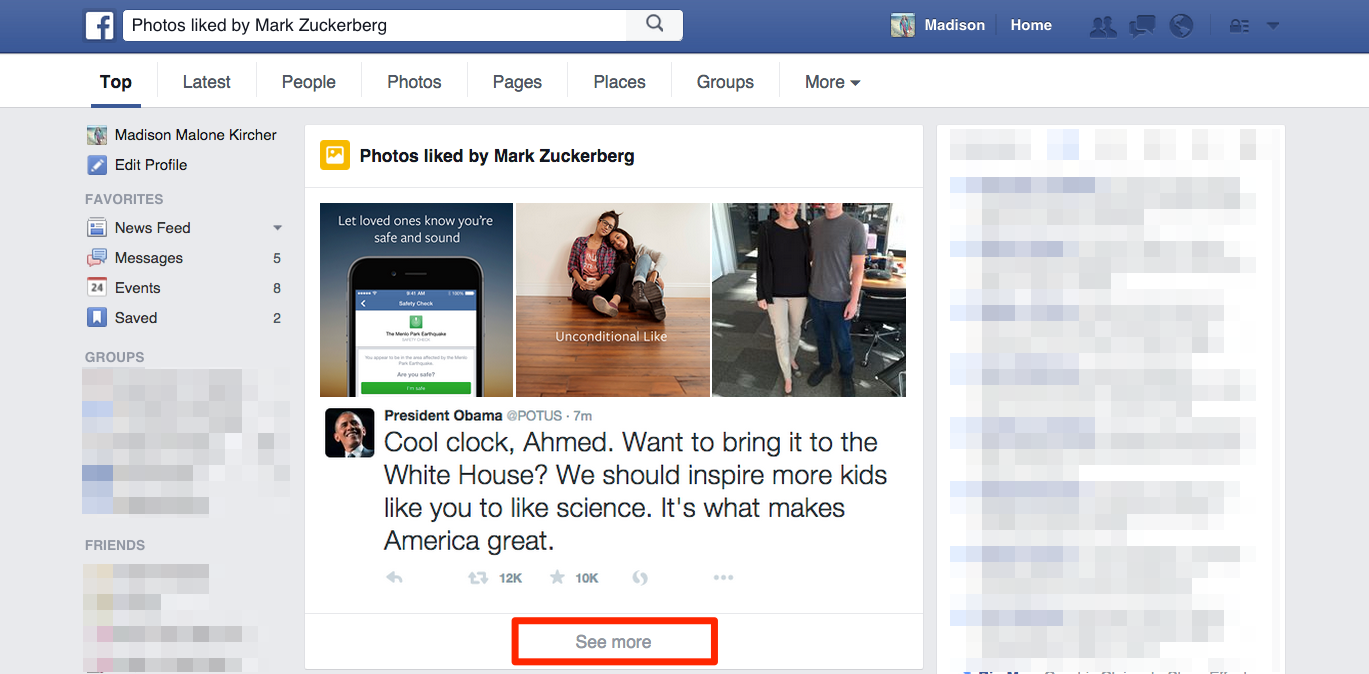Click the See more button
The image size is (1369, 674).
(x=613, y=641)
